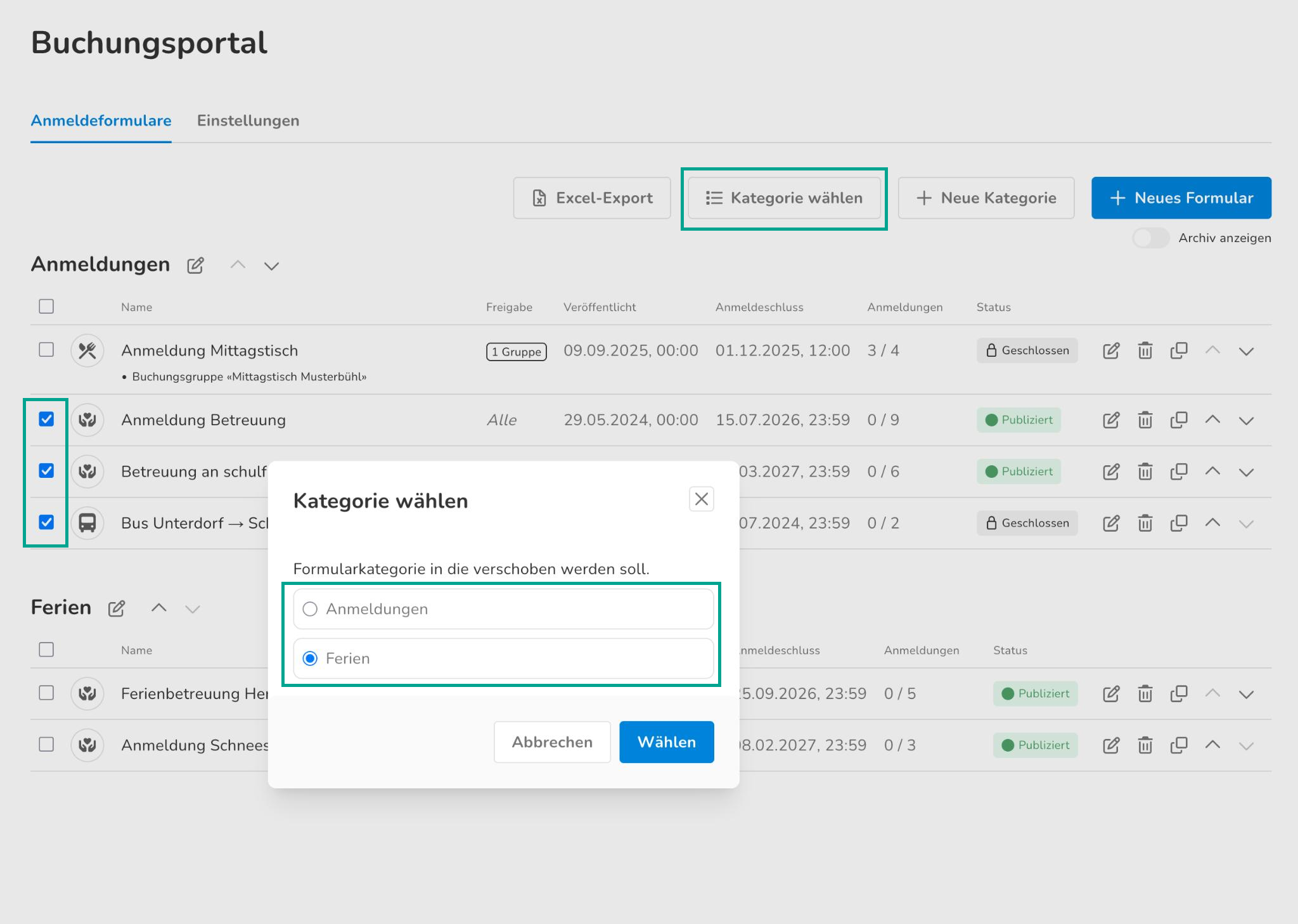Move Anmeldung Betreuung down

point(1246,421)
